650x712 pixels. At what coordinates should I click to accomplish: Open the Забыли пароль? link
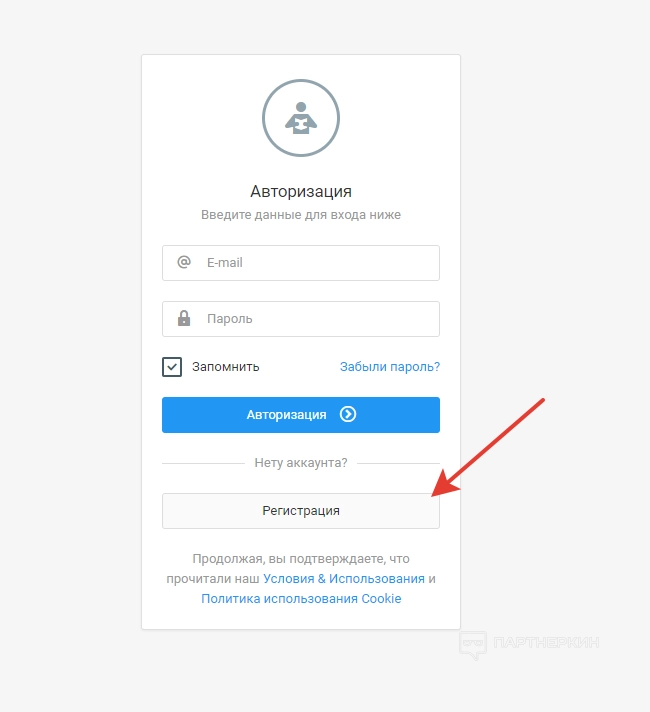390,367
